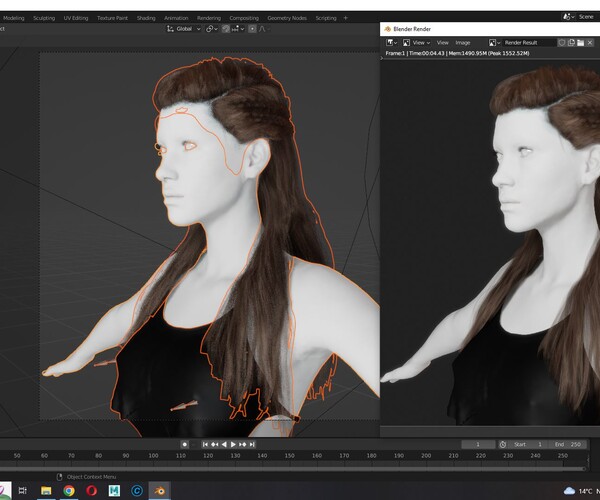This screenshot has height=500, width=600.
Task: Open the scene browse icon dropdown
Action: coord(568,16)
